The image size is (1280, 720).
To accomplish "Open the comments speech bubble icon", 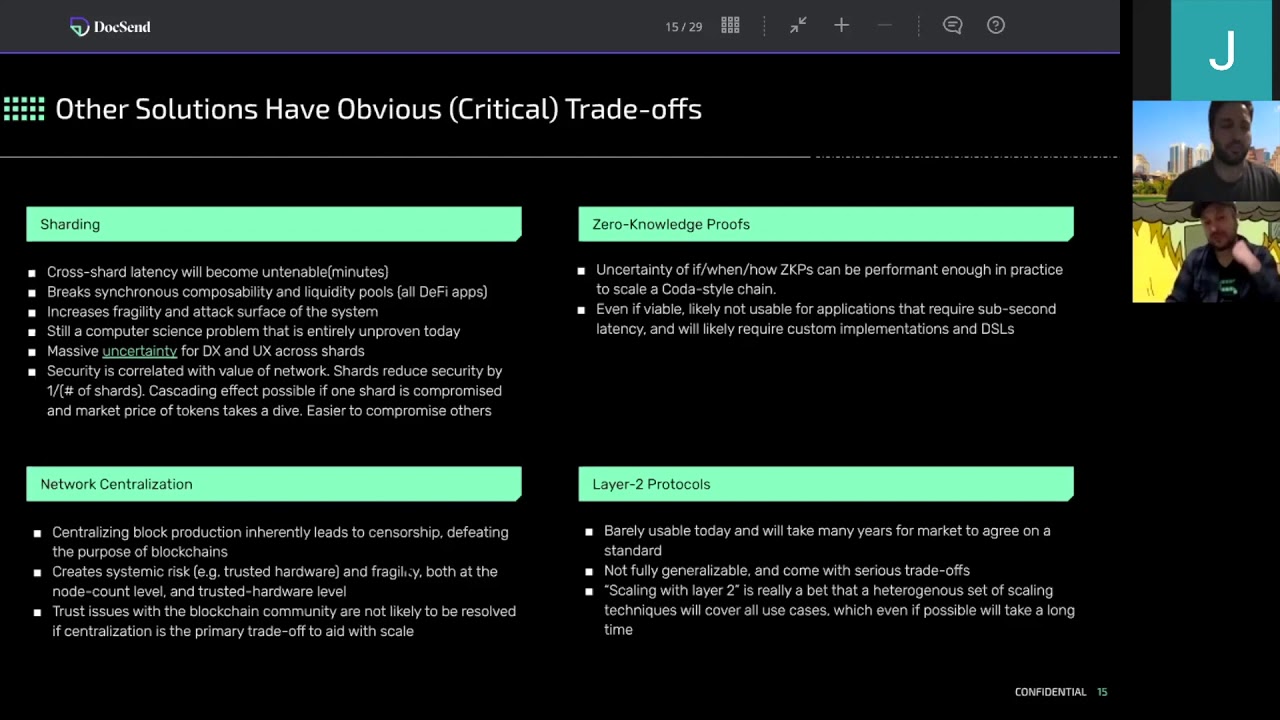I will [952, 26].
